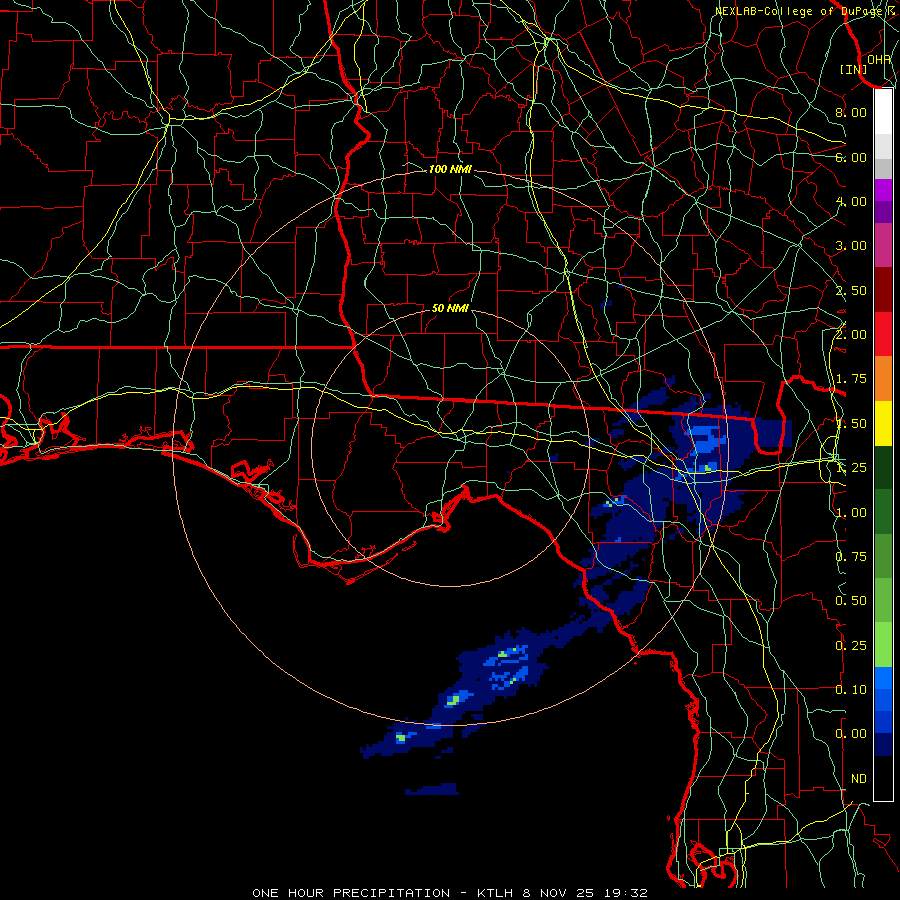Select the white swatch in the color scale
The height and width of the screenshot is (900, 900).
pyautogui.click(x=883, y=112)
